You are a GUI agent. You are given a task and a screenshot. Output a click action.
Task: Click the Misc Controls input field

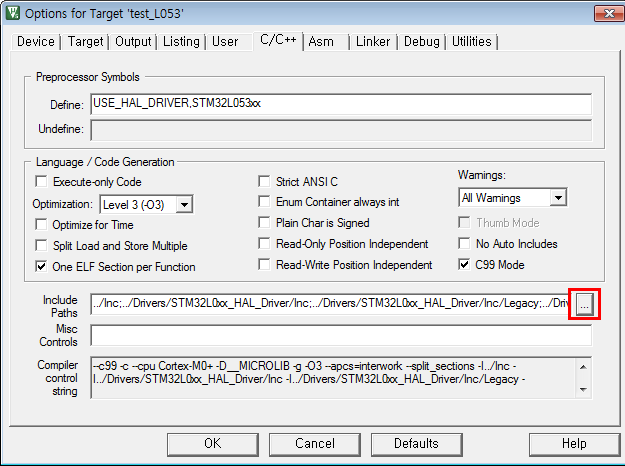tap(341, 335)
